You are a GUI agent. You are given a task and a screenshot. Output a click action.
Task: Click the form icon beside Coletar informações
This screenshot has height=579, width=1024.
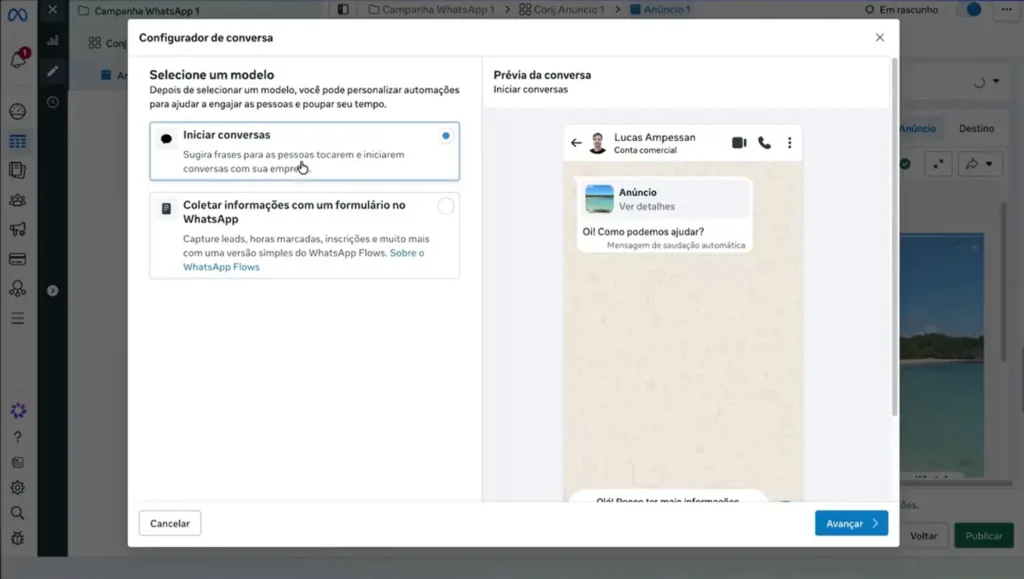(166, 209)
